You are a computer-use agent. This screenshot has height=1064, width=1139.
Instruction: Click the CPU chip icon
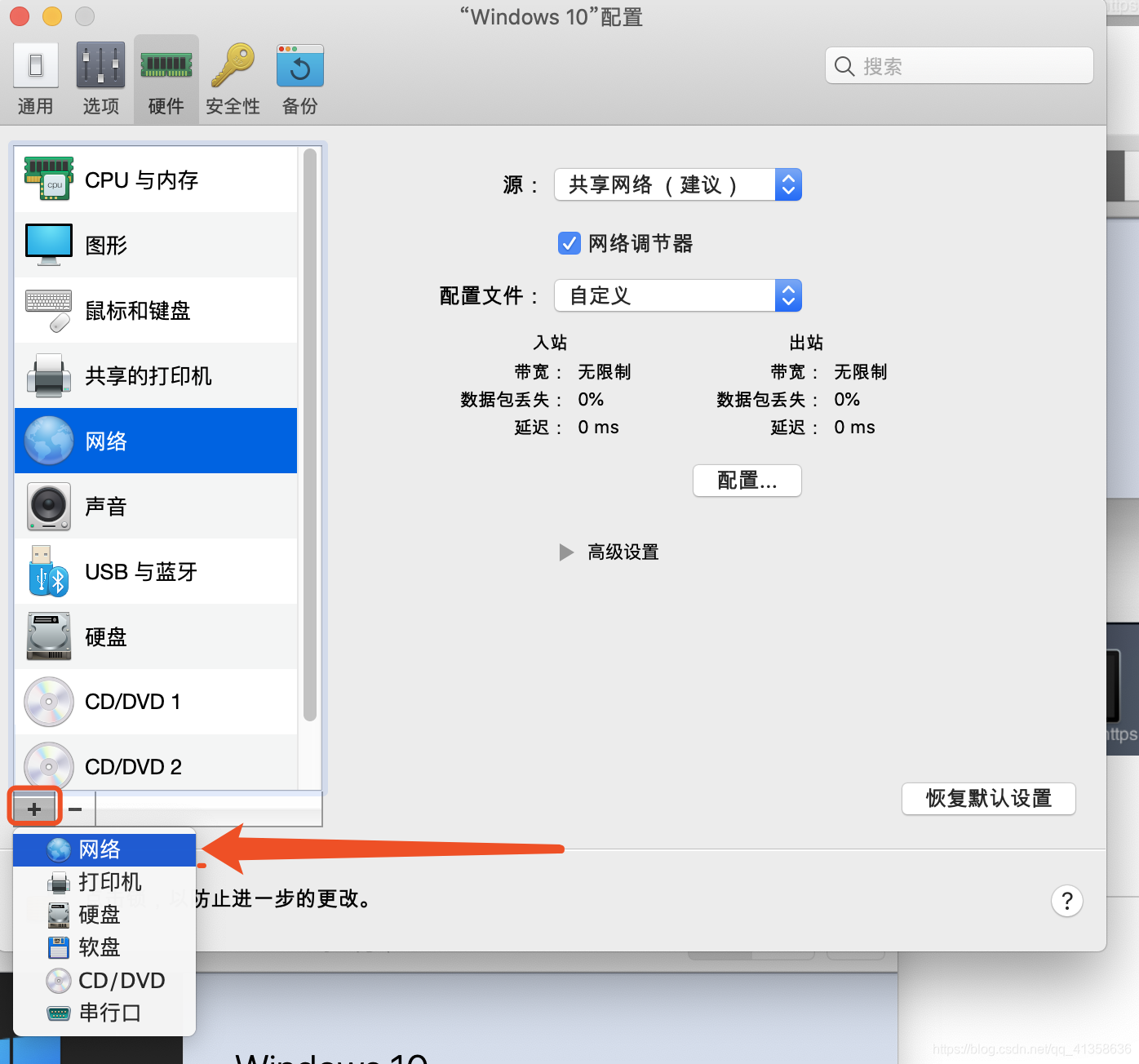[49, 179]
